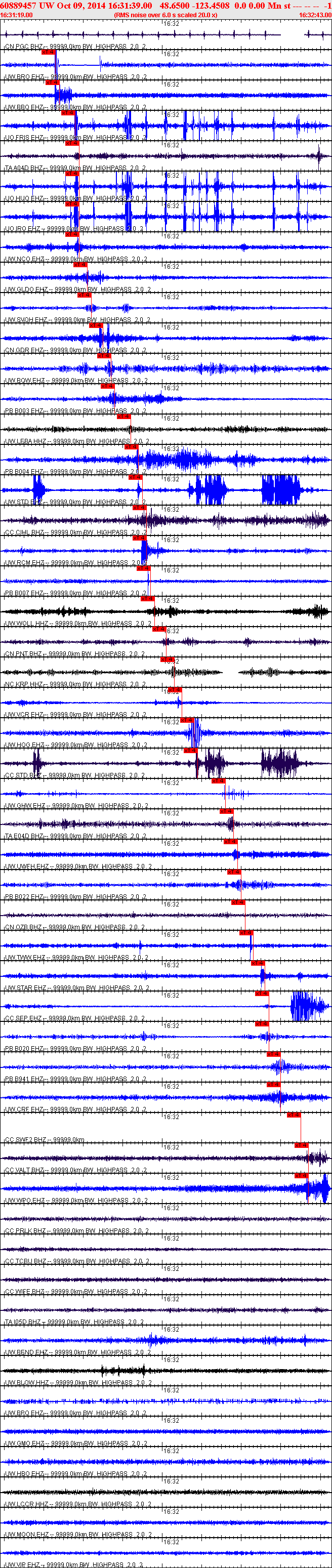The image size is (332, 1568).
Task: Select the red pick on CC SWF2 BHZ trace
Action: click(x=294, y=1115)
